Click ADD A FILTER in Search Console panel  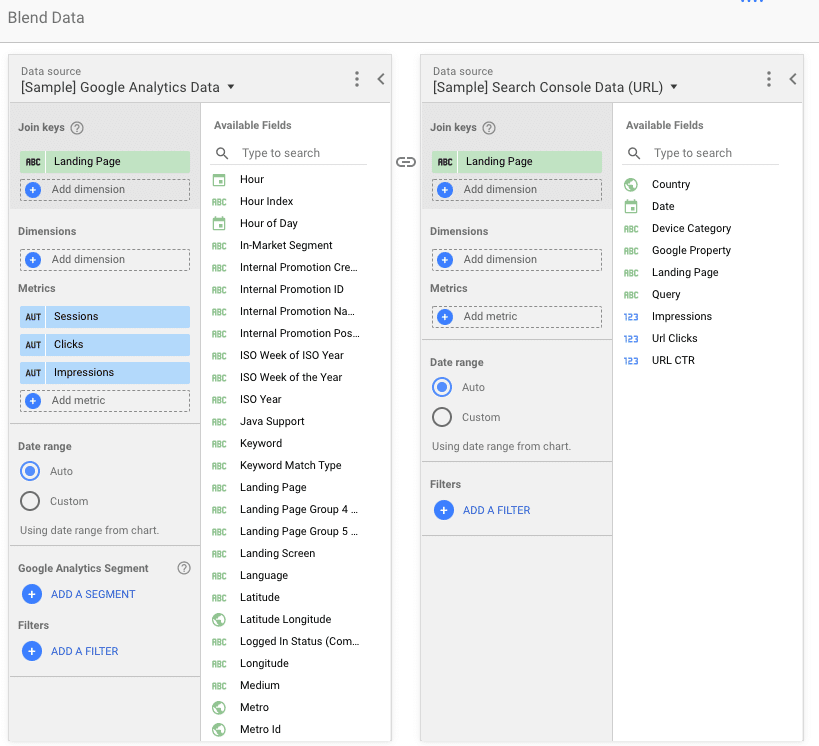click(x=496, y=510)
